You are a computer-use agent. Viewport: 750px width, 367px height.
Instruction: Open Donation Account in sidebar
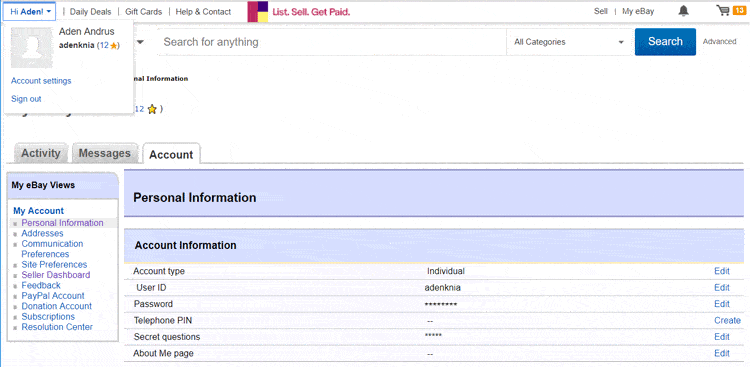click(56, 306)
